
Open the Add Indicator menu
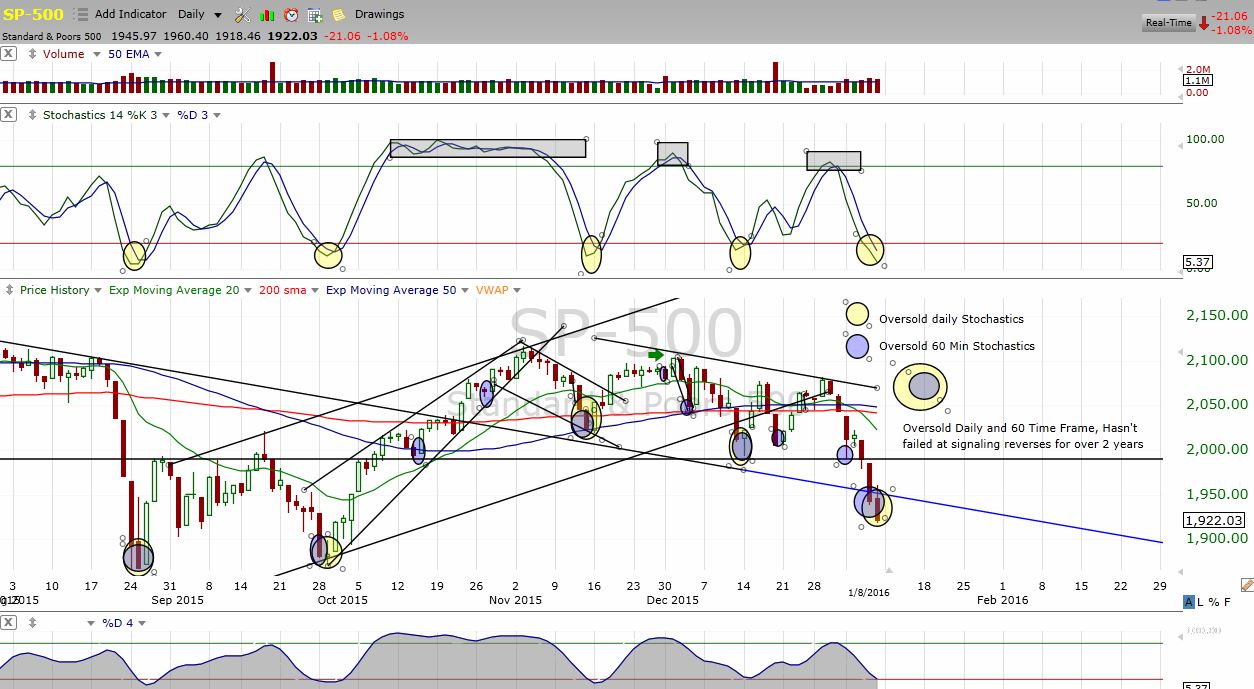click(130, 15)
